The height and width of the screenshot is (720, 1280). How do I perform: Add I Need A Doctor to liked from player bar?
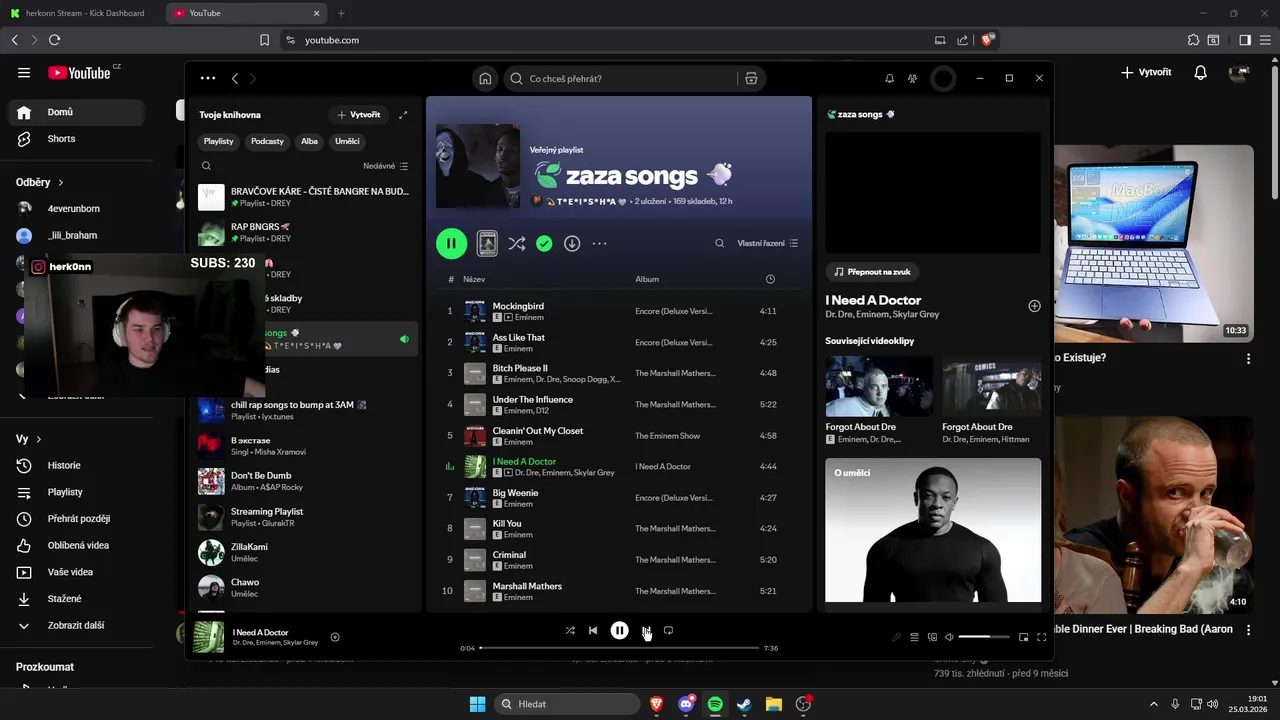[335, 637]
